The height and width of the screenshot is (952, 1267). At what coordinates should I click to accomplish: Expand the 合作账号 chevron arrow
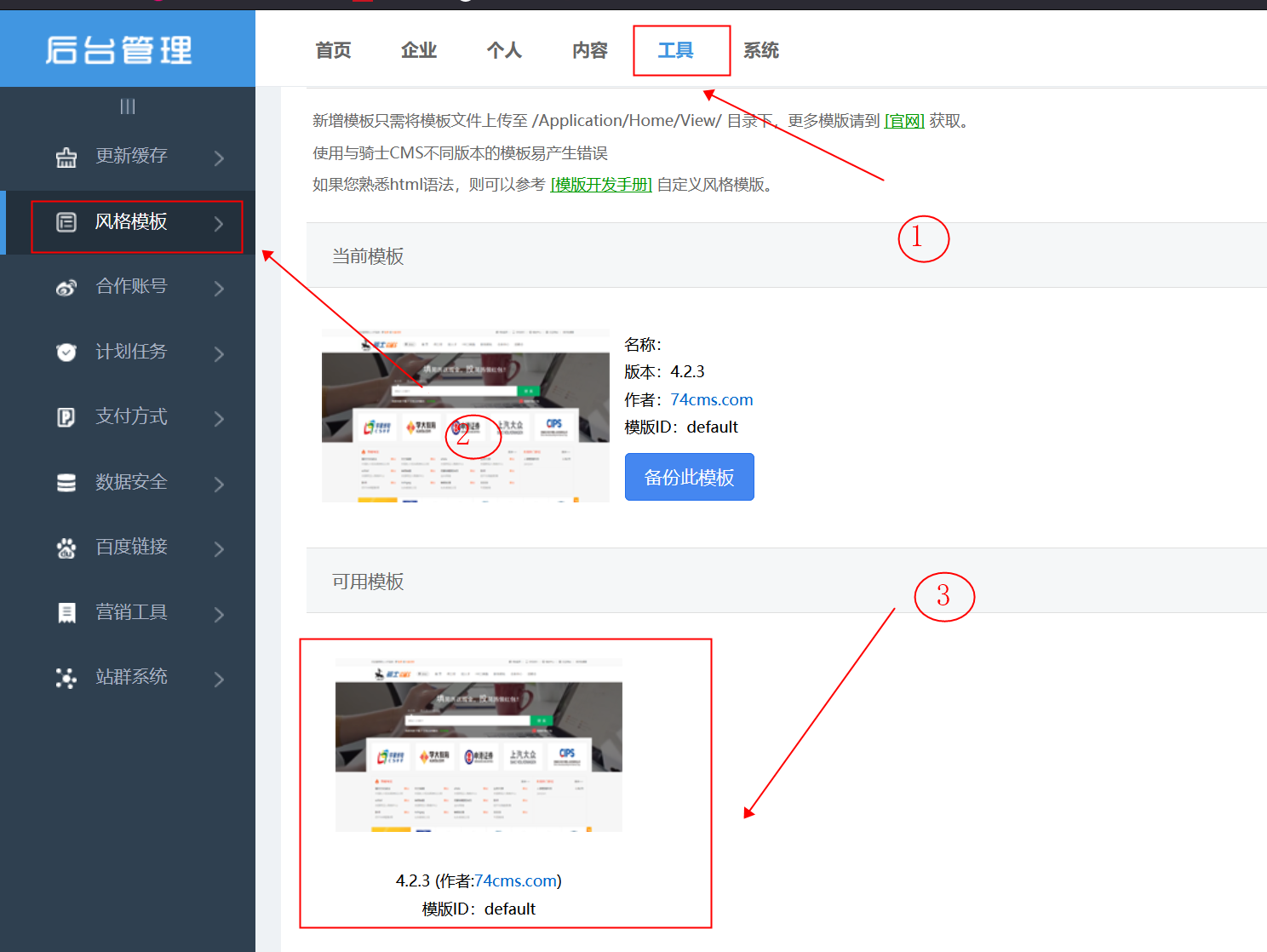tap(220, 288)
